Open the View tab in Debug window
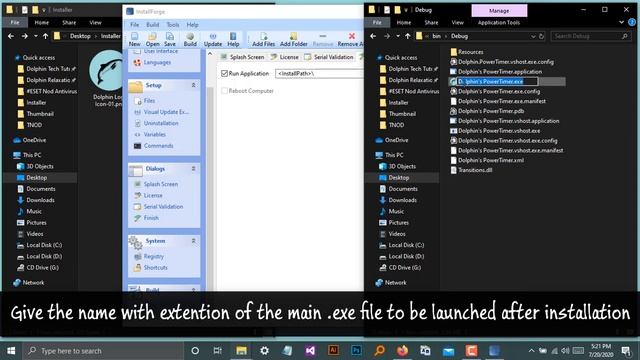Screen dimensions: 640x360 pos(458,22)
